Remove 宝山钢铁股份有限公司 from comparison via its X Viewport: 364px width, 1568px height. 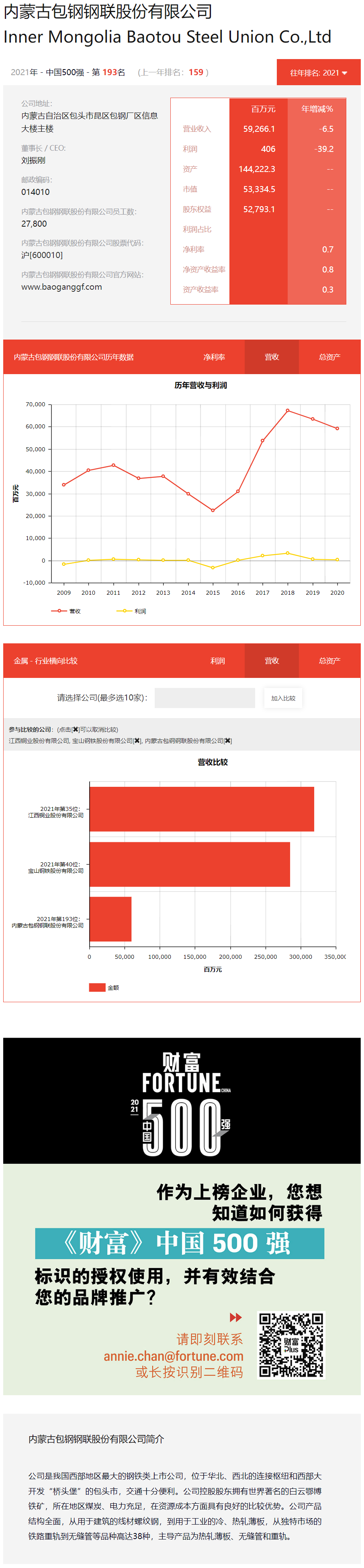click(137, 741)
